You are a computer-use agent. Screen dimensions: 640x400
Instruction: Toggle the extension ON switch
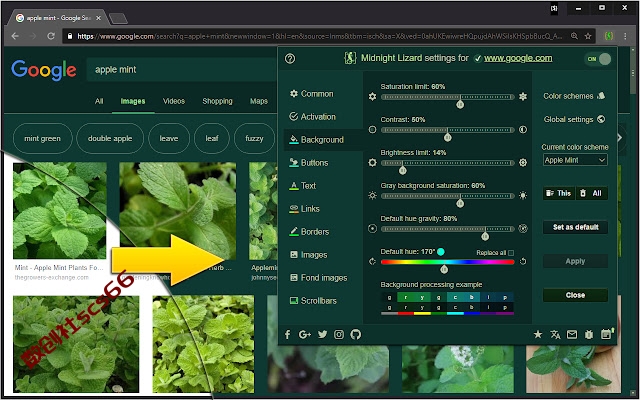[598, 59]
